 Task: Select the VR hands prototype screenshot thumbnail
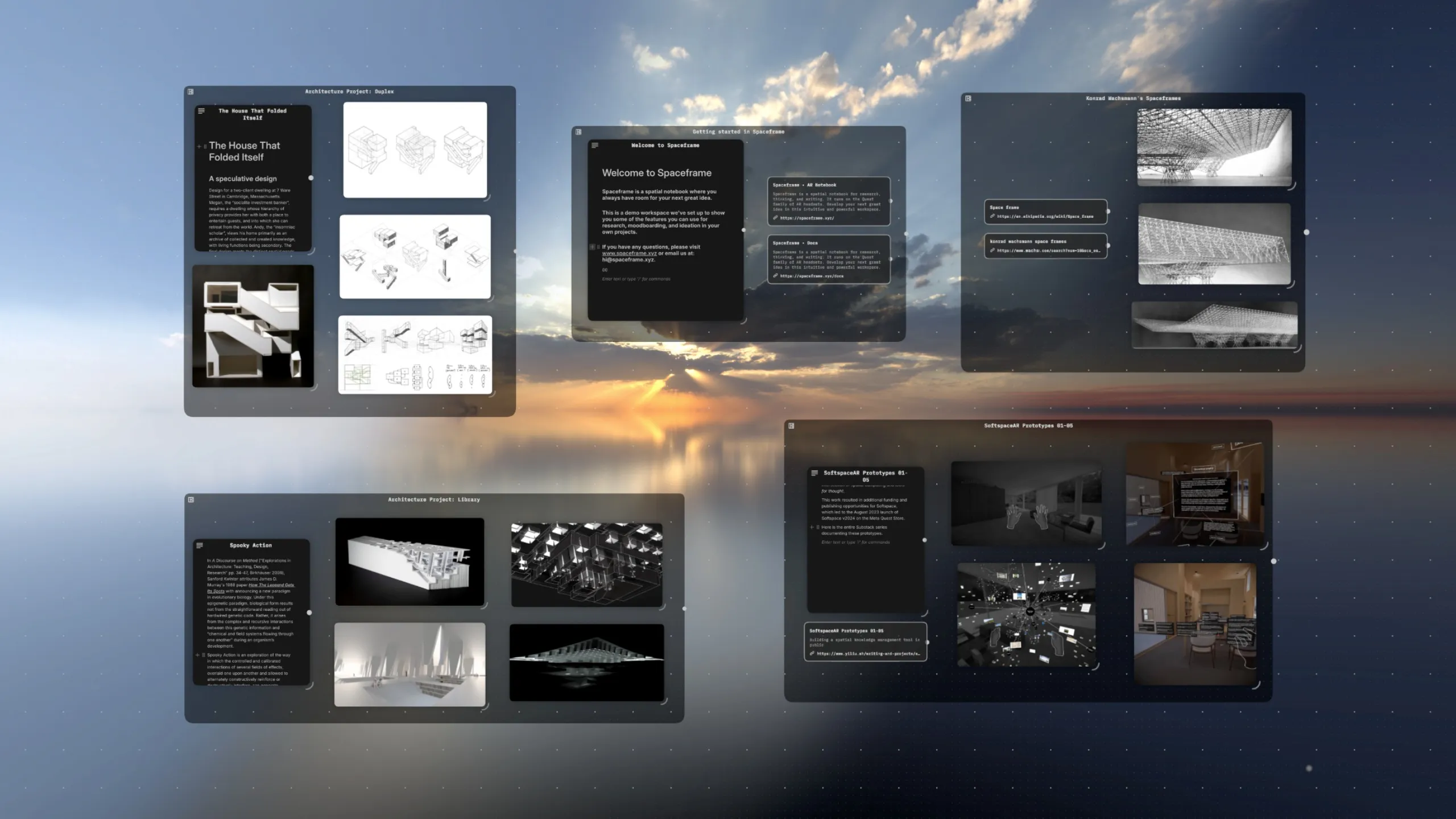click(x=1026, y=503)
